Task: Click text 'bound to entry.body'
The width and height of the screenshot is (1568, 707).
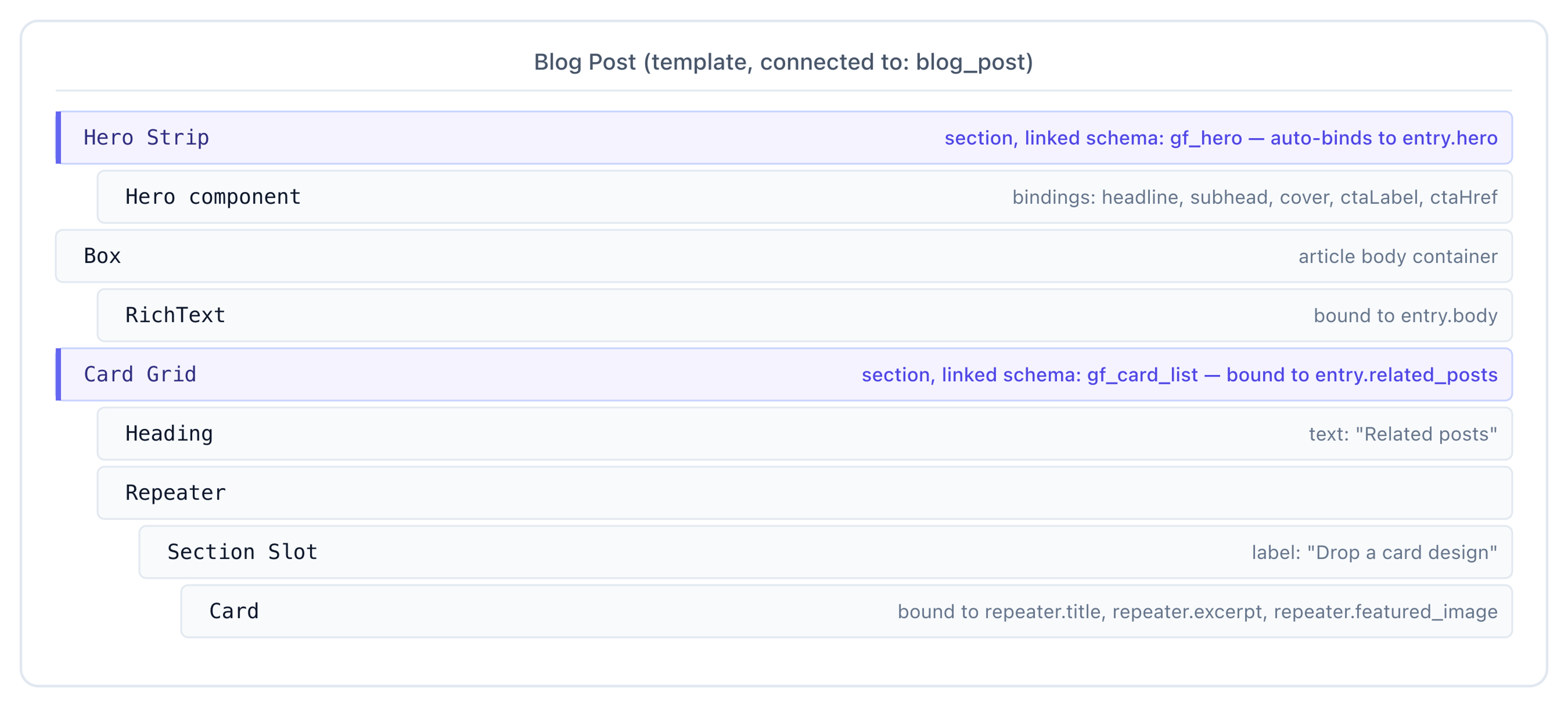Action: [1405, 315]
